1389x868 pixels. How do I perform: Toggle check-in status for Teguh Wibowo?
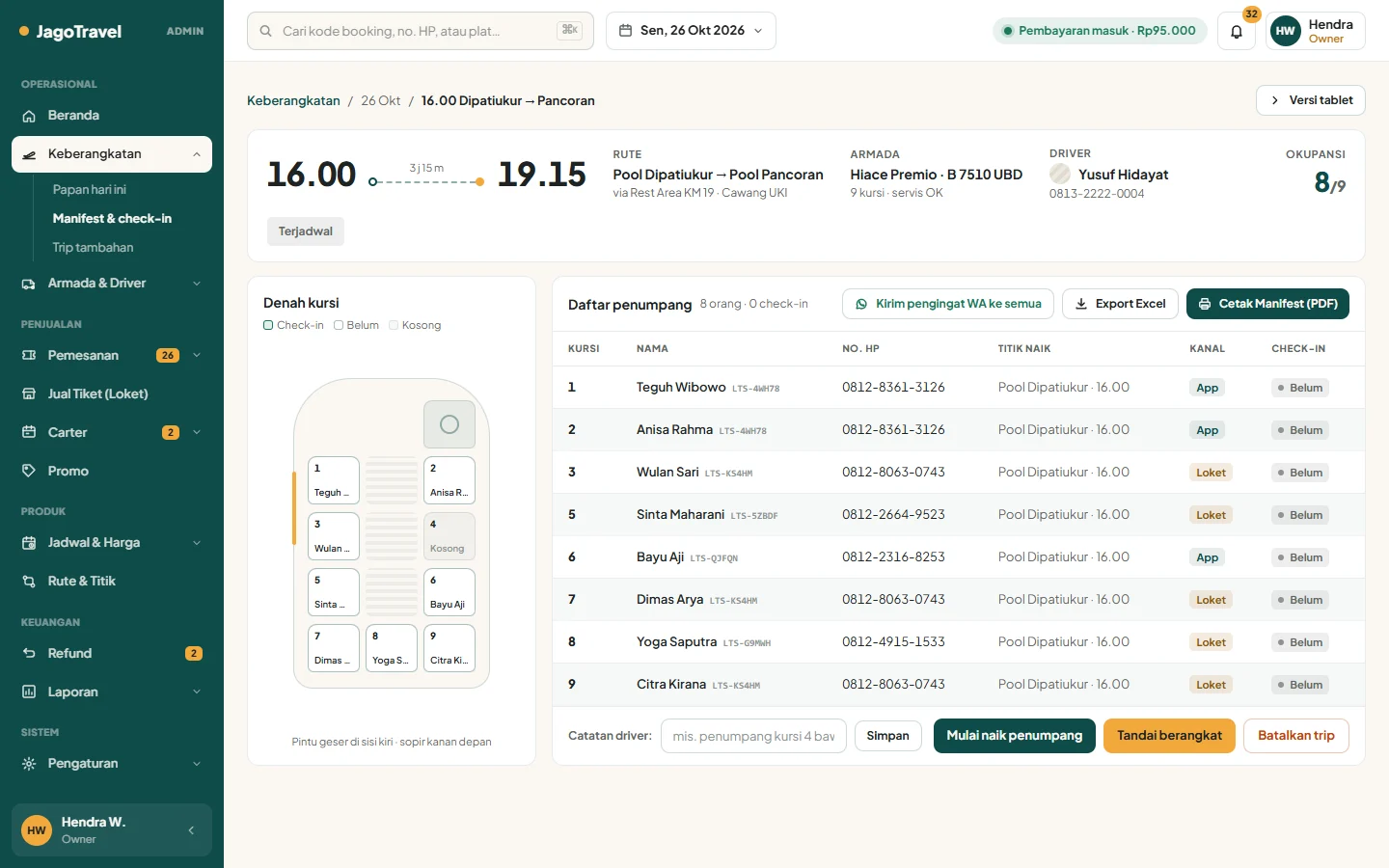[x=1299, y=388]
